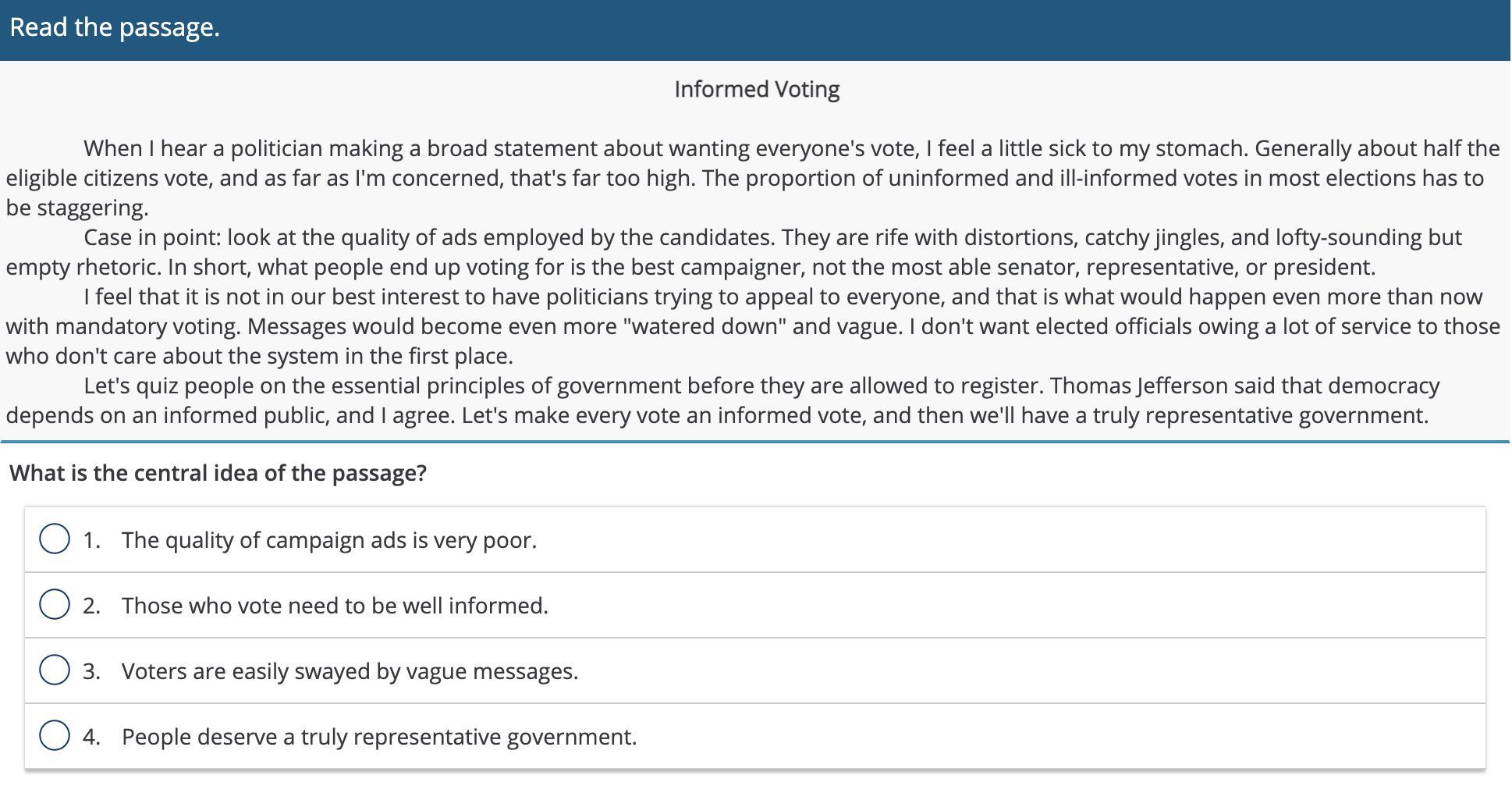Click the number label "1." in answers
This screenshot has height=793, width=1512.
[91, 540]
